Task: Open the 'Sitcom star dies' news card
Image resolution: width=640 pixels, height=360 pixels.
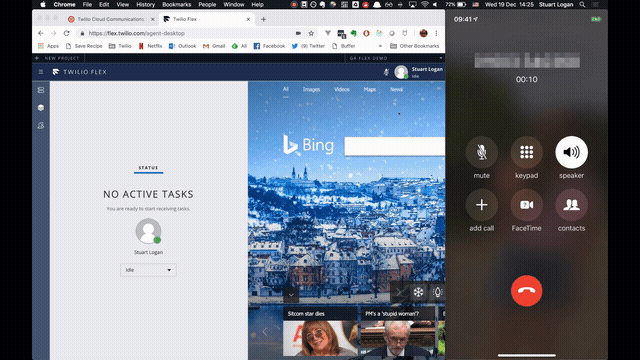Action: (x=320, y=331)
